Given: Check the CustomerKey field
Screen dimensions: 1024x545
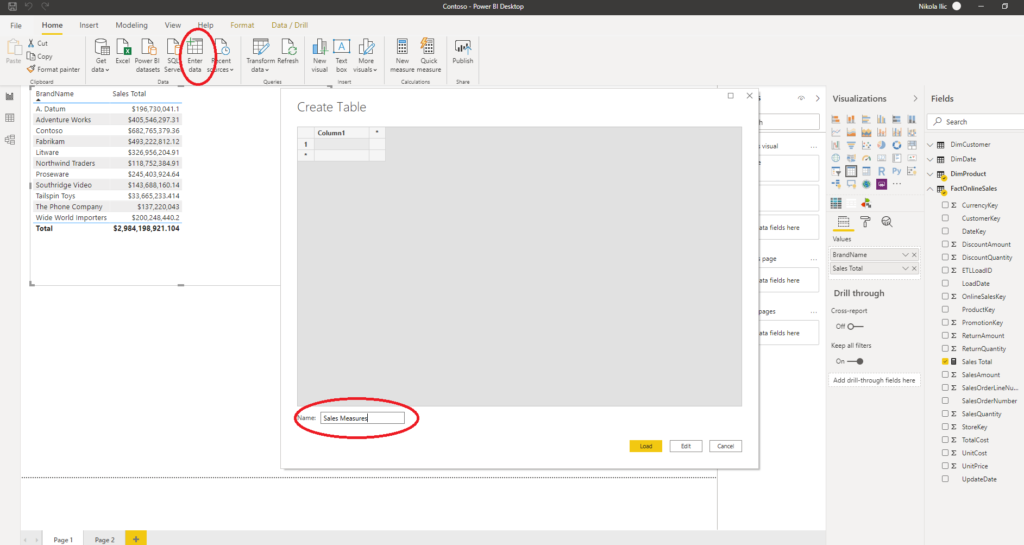Looking at the screenshot, I should (945, 218).
